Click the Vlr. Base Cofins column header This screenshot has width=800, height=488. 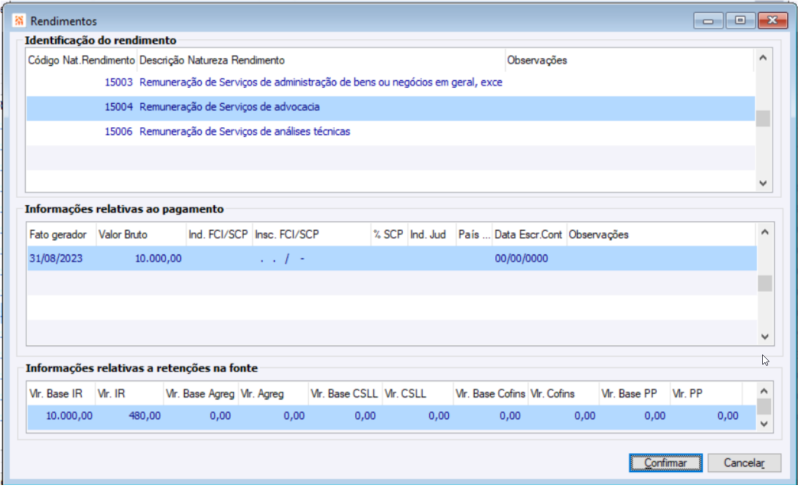pyautogui.click(x=490, y=394)
